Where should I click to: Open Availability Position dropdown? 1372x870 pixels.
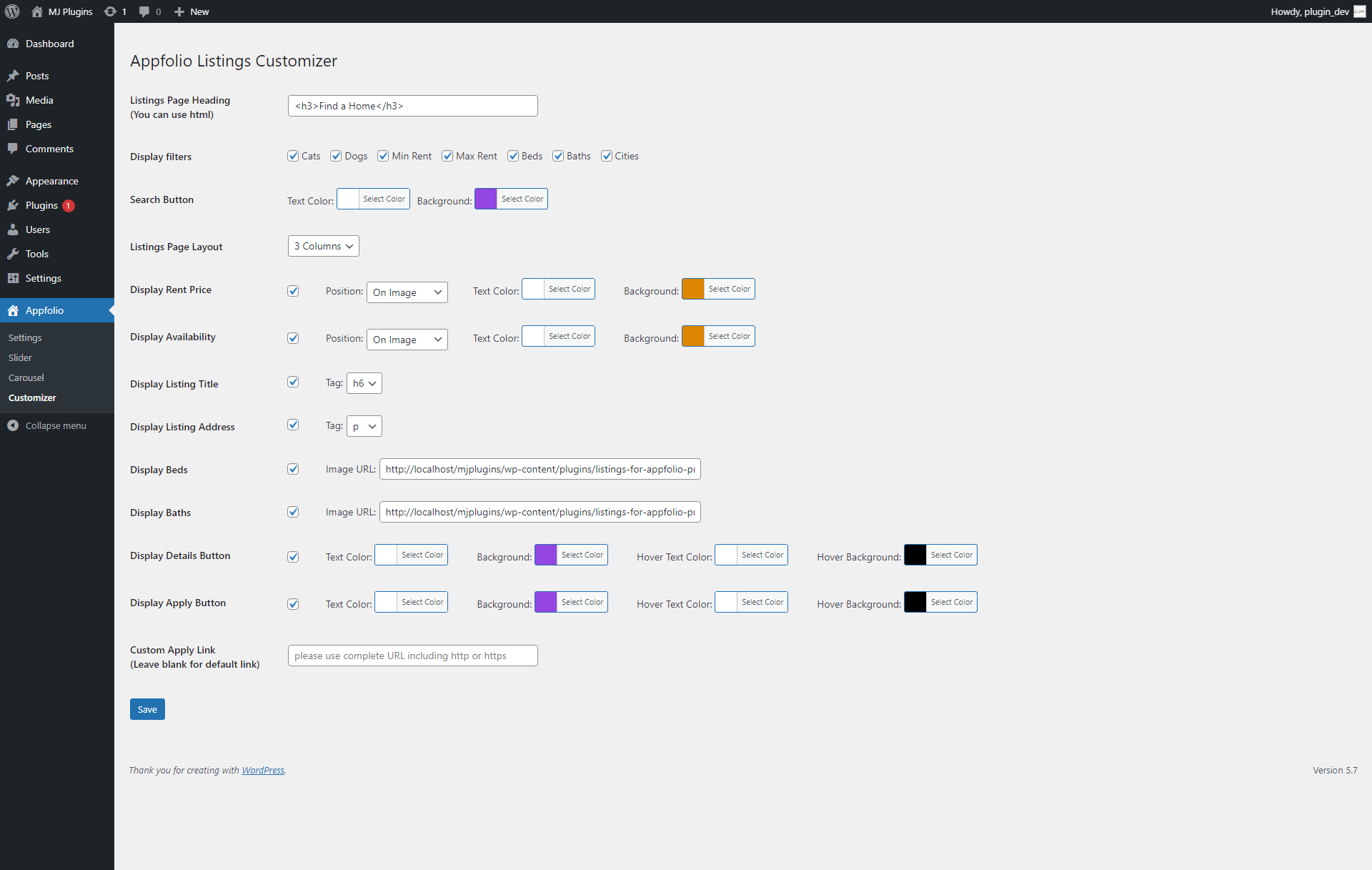click(x=407, y=340)
